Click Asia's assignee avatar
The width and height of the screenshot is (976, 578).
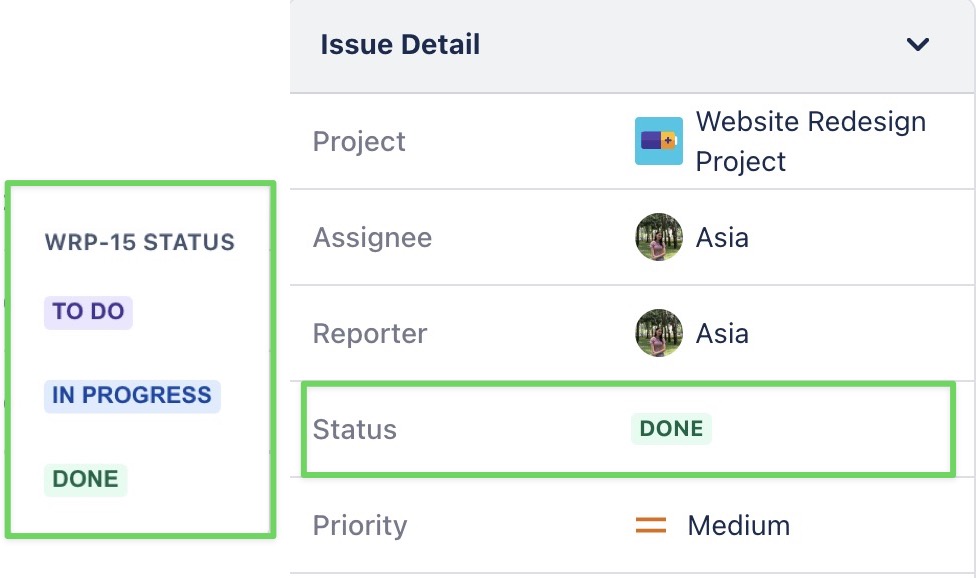point(659,237)
